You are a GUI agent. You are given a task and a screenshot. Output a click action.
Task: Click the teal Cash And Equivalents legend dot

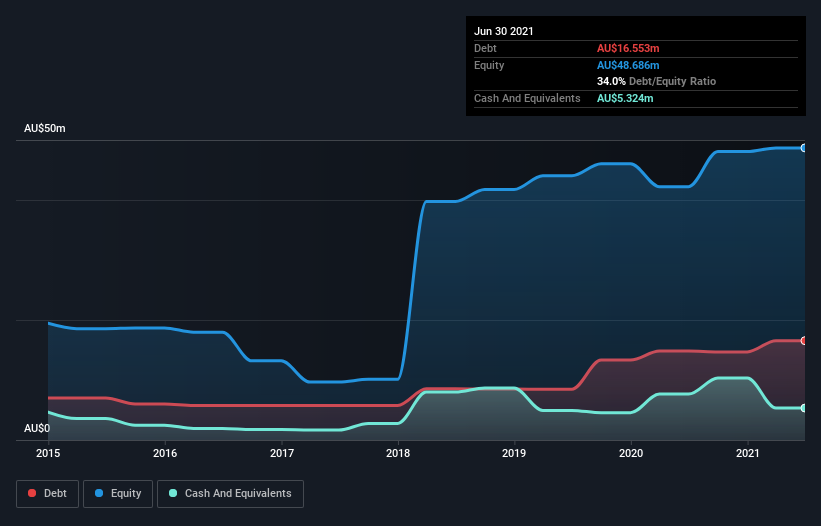[x=173, y=493]
